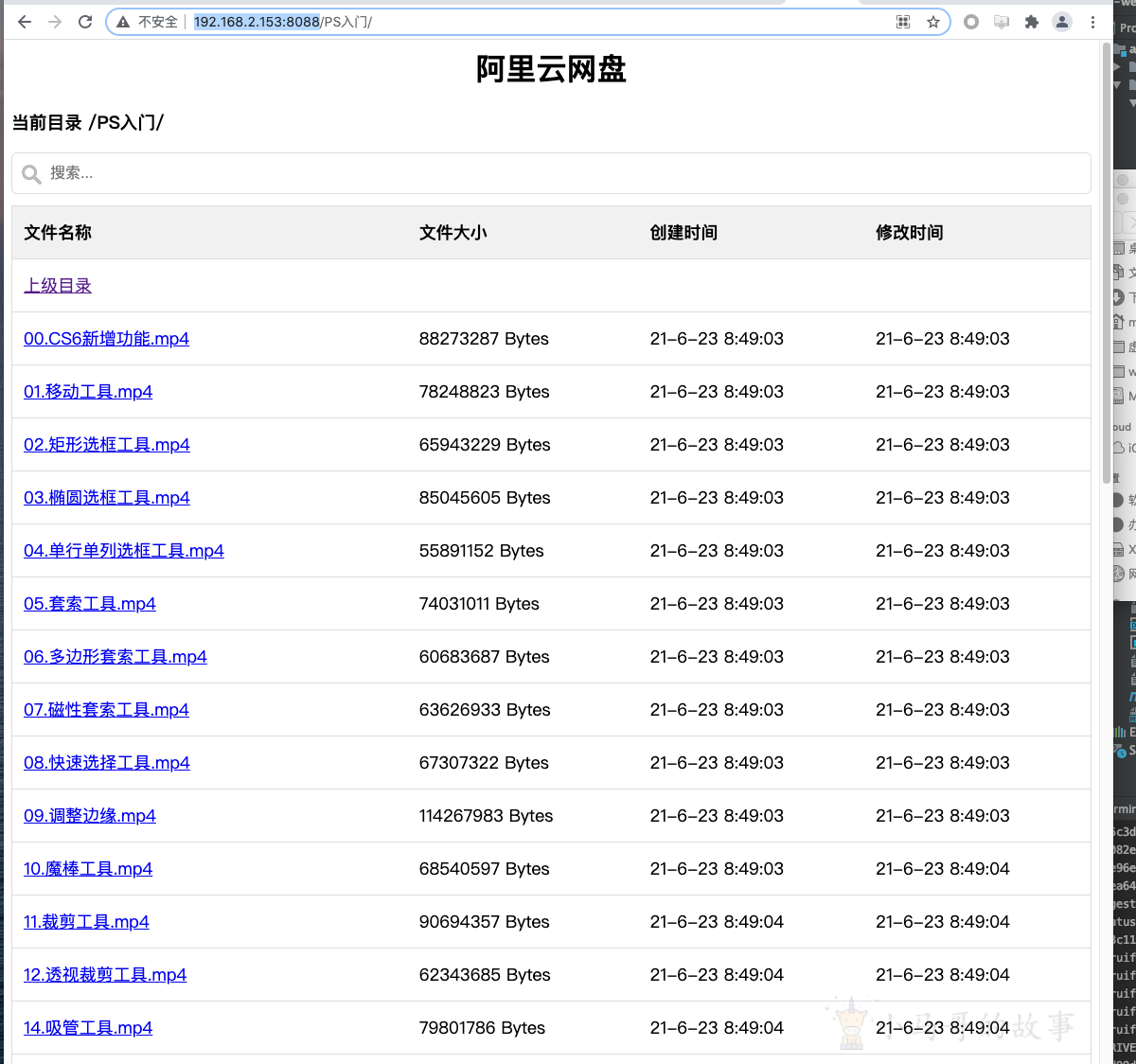
Task: Click the browser forward arrow
Action: coord(55,22)
